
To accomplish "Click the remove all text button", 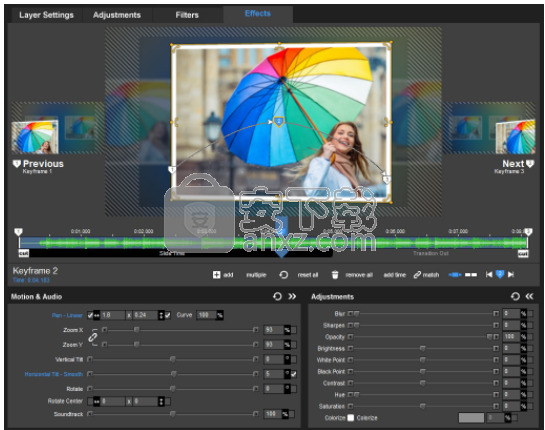I will pos(359,275).
